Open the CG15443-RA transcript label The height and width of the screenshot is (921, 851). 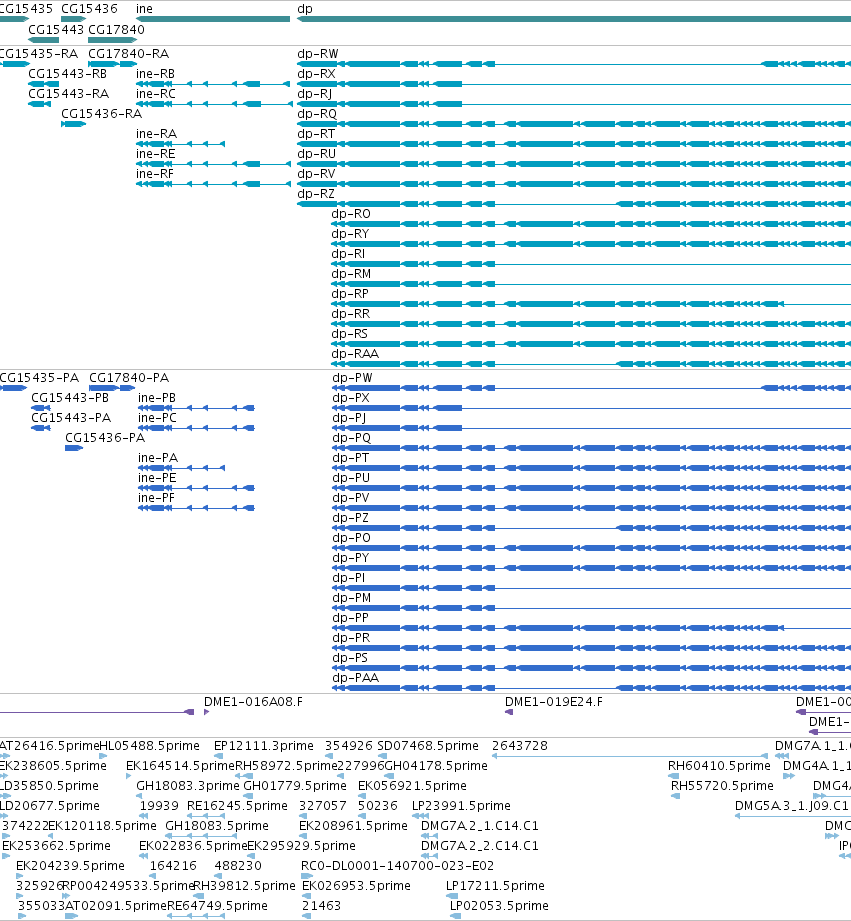pos(69,93)
